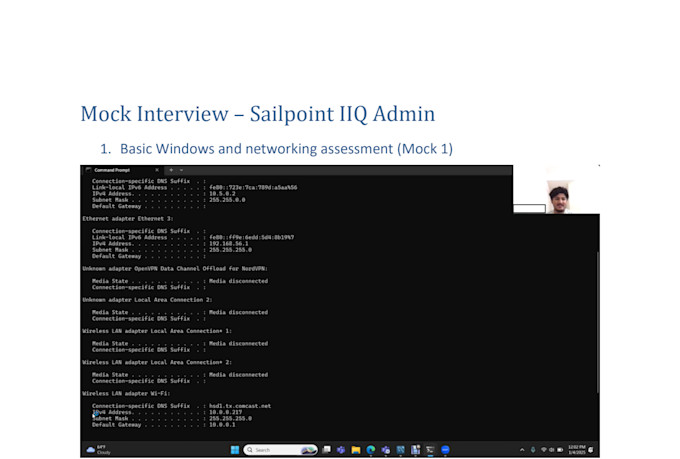Image resolution: width=680 pixels, height=459 pixels.
Task: Click Unknown adapter Local Area Connection 2 line
Action: 147,300
